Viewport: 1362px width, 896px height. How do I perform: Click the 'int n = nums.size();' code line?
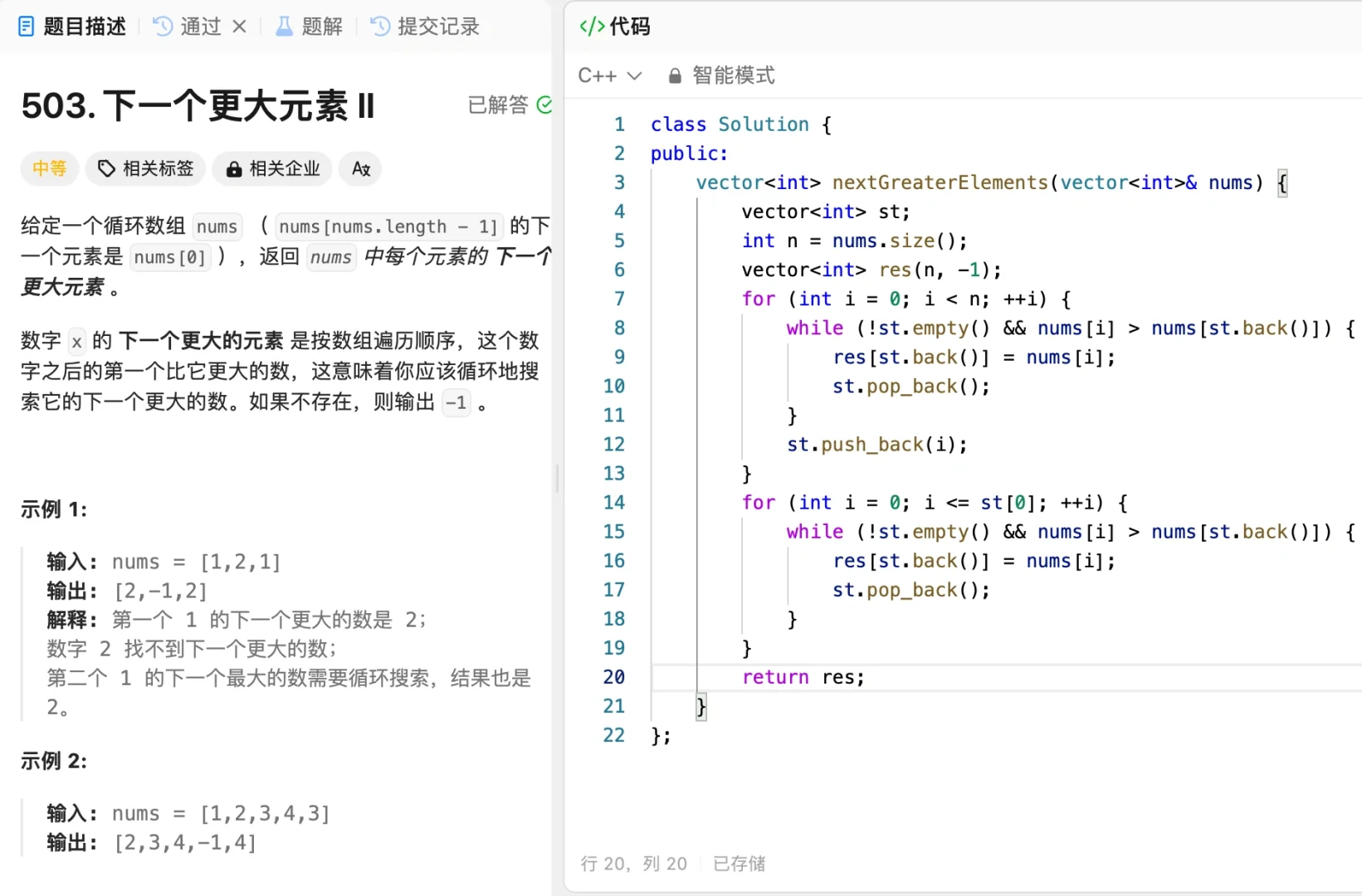[x=855, y=241]
